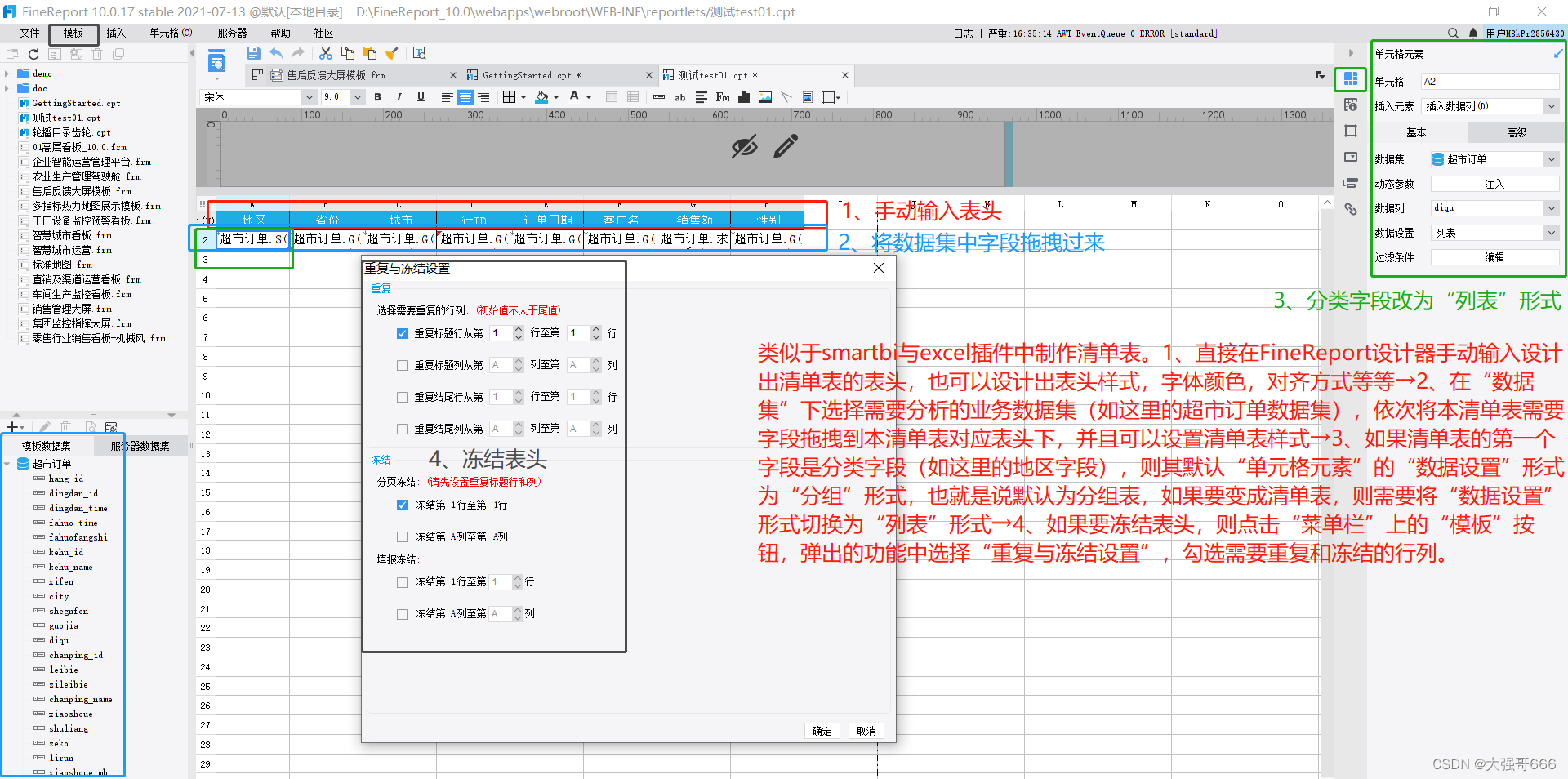
Task: Click the copy icon in the toolbar
Action: [347, 53]
